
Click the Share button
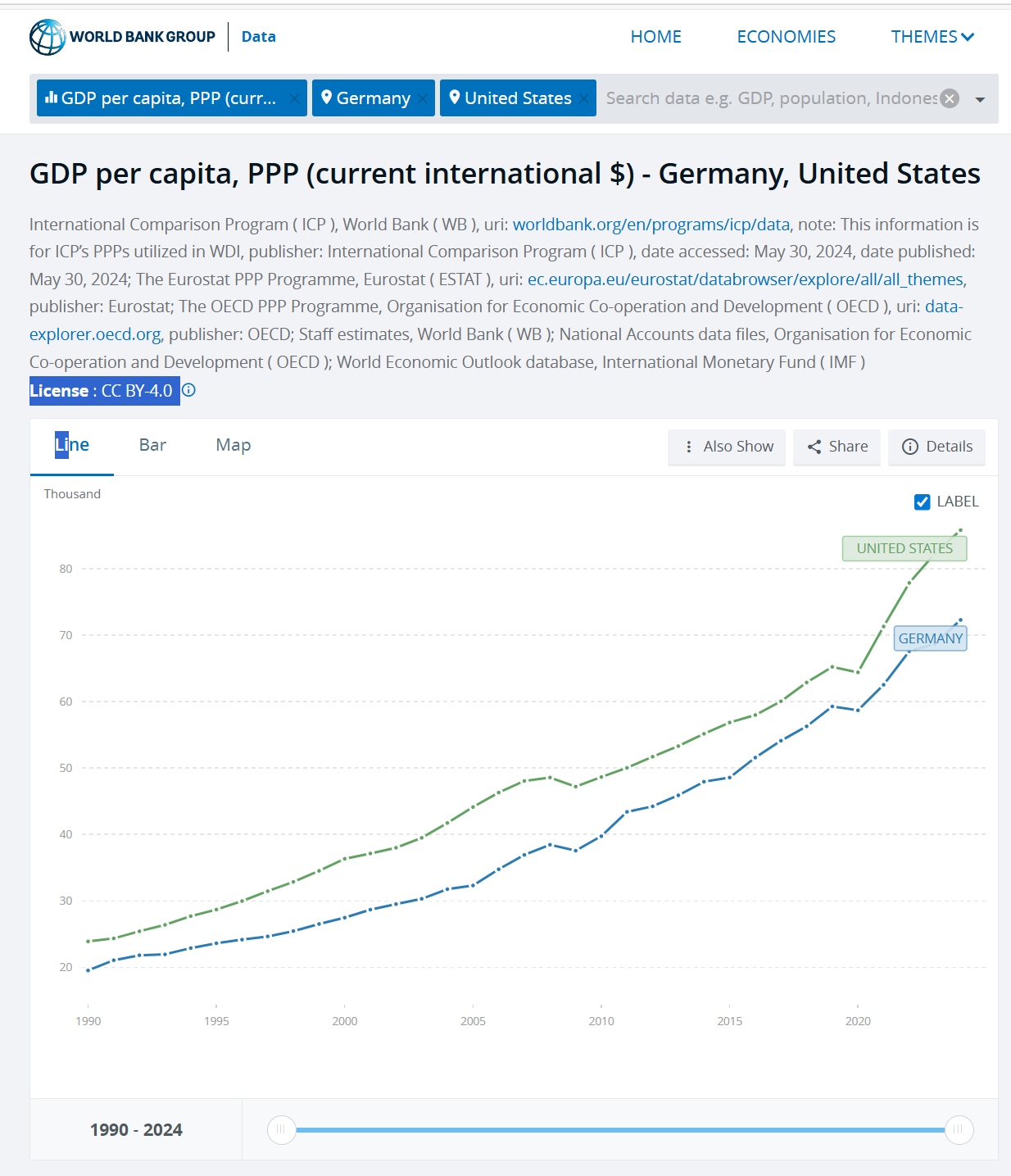tap(836, 447)
